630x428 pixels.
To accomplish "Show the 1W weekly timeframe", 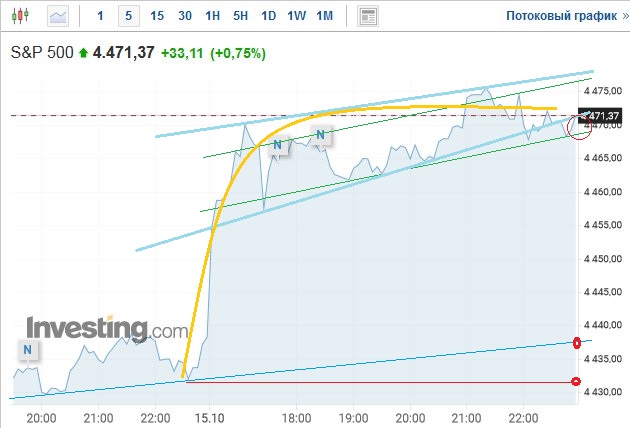I will (x=297, y=16).
